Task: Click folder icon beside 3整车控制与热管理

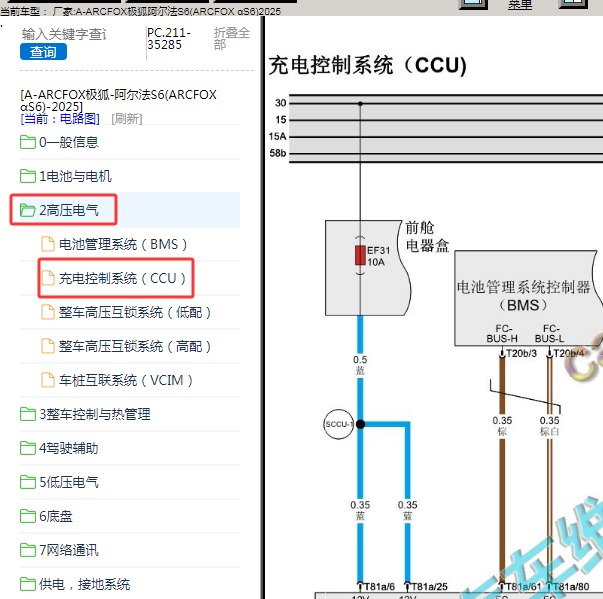Action: click(x=28, y=414)
